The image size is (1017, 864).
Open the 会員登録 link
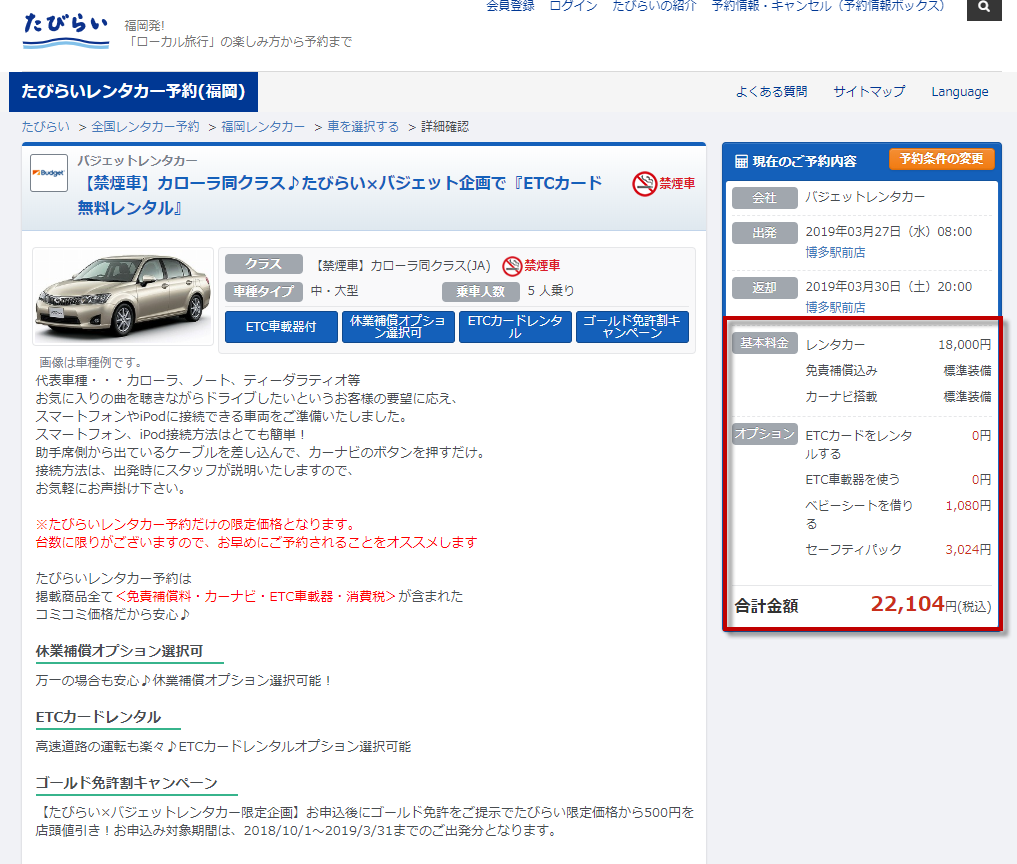510,6
